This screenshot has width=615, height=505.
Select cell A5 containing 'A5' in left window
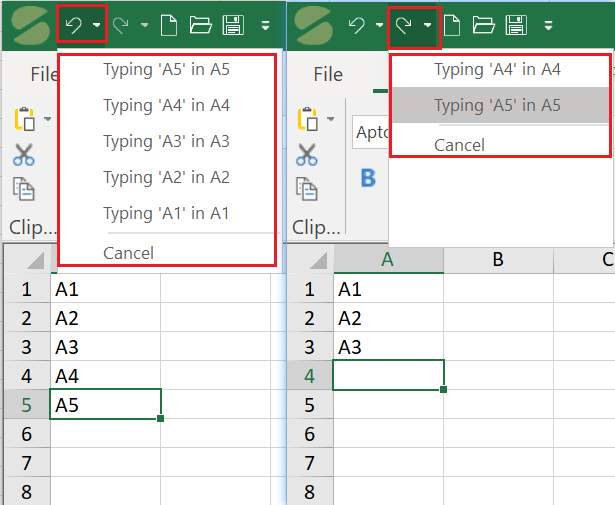pos(106,404)
